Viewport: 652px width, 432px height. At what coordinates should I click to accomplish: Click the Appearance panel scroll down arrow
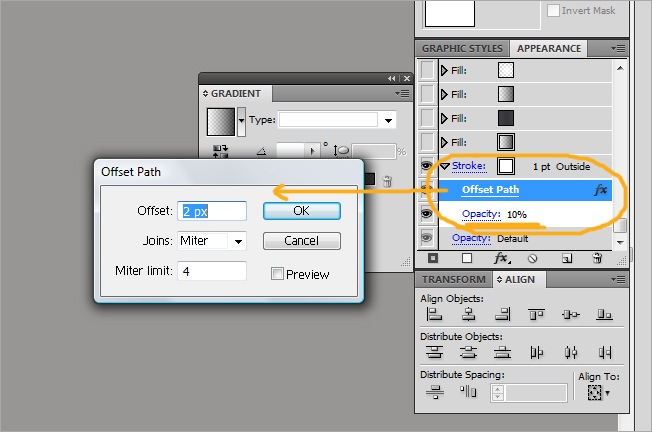(x=620, y=242)
